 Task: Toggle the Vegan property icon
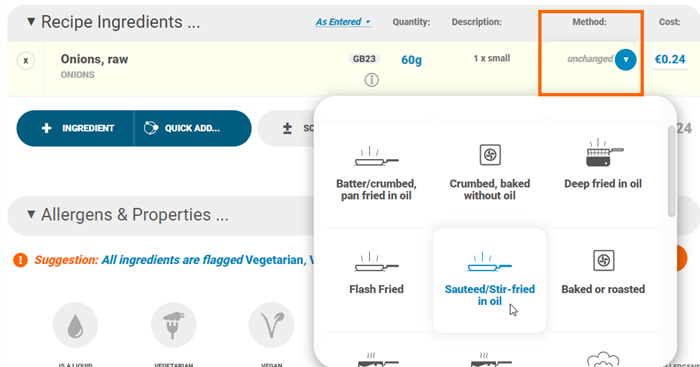pyautogui.click(x=271, y=325)
